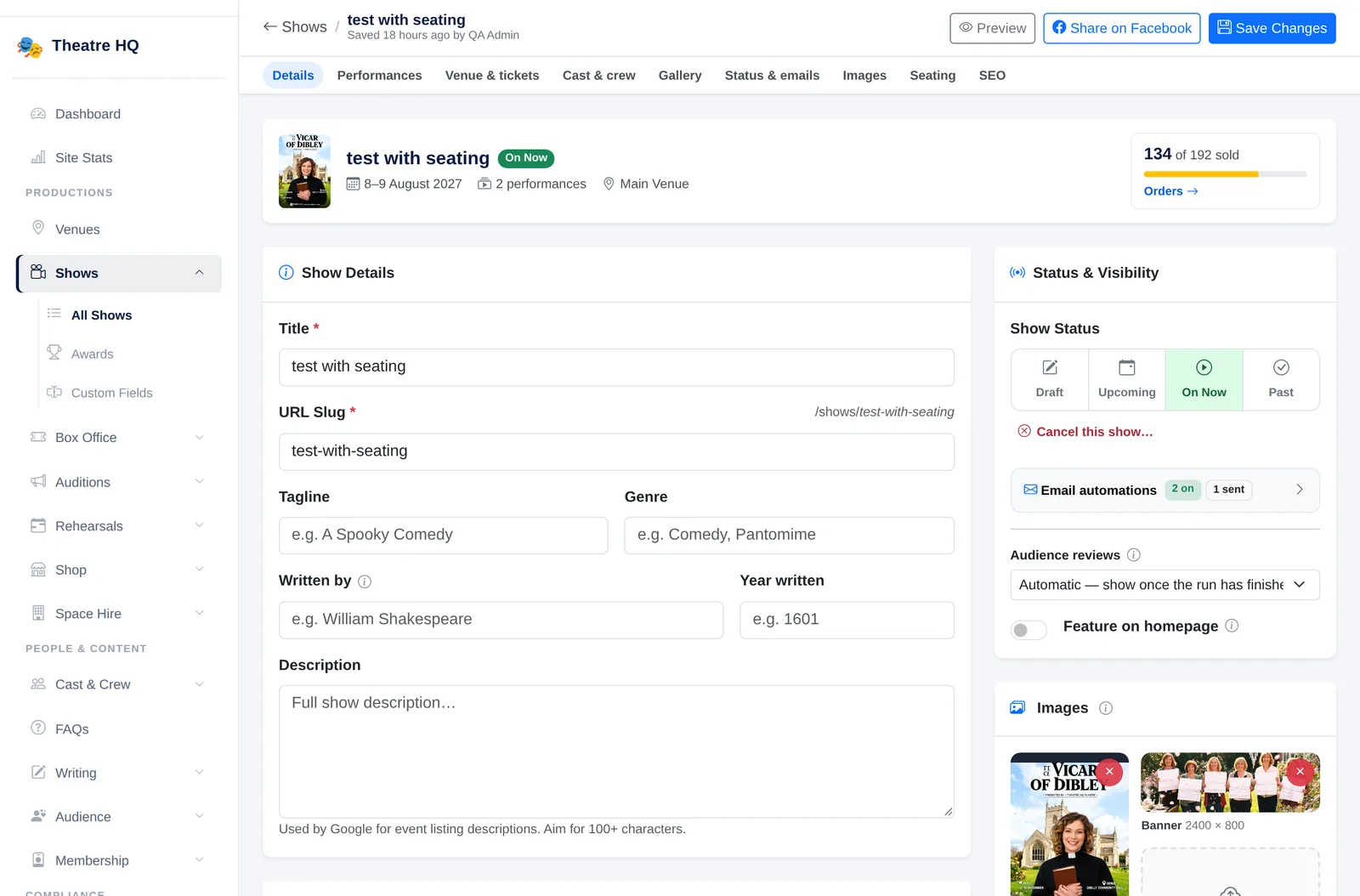Image resolution: width=1360 pixels, height=896 pixels.
Task: Click back arrow to Shows
Action: pos(270,26)
